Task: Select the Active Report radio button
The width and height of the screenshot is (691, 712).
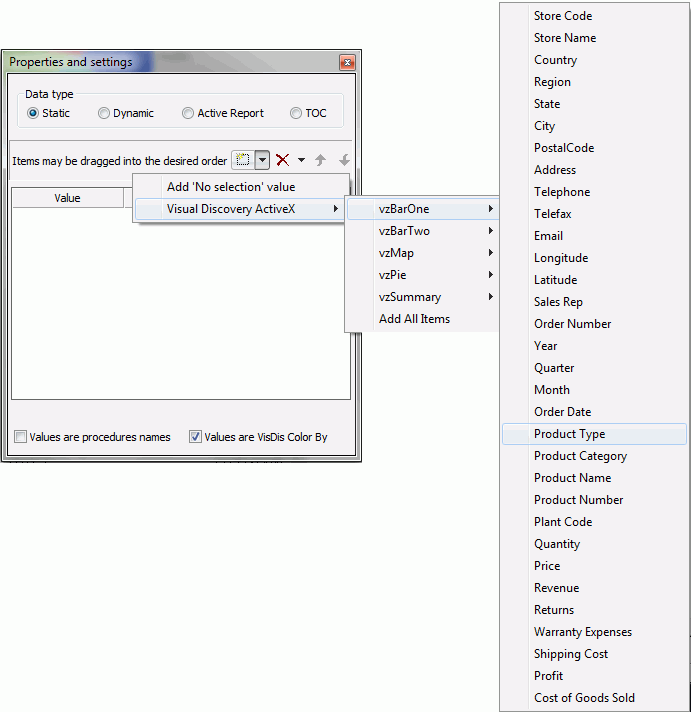Action: click(188, 113)
